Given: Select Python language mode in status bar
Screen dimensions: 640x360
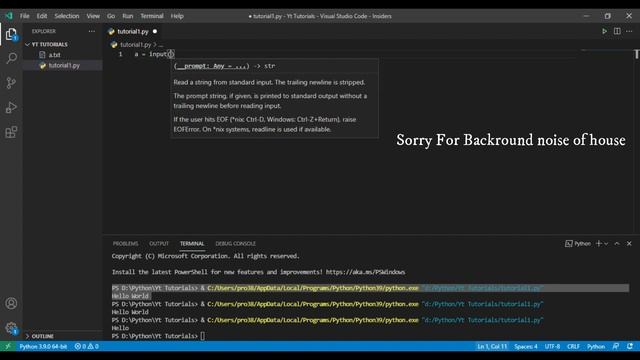Looking at the screenshot, I should [x=596, y=347].
